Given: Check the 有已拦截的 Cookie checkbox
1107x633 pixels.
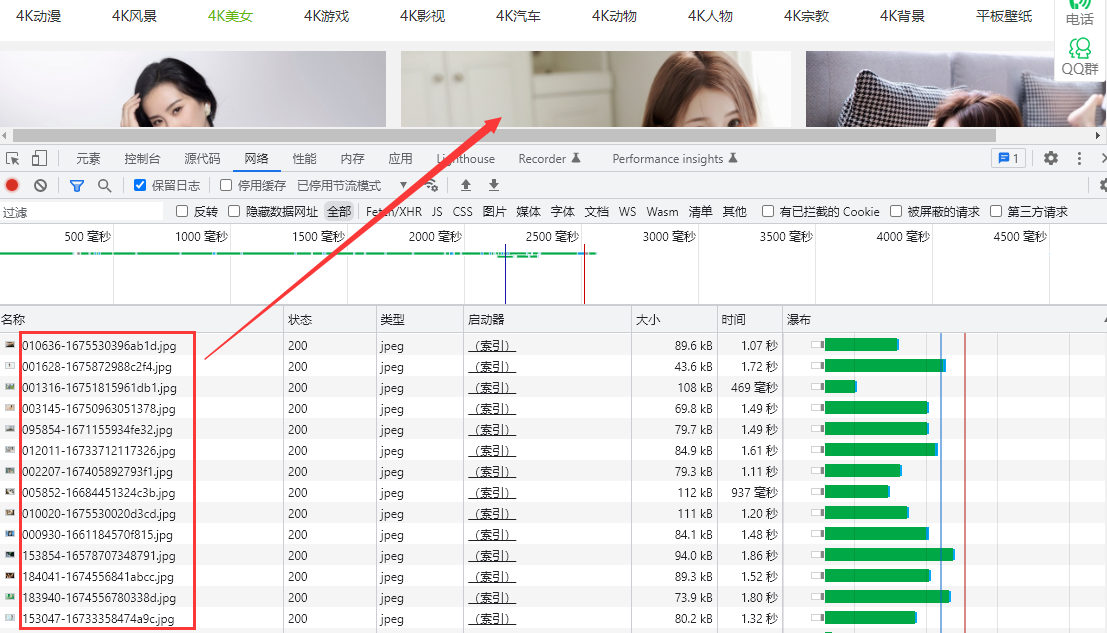Looking at the screenshot, I should [x=767, y=211].
